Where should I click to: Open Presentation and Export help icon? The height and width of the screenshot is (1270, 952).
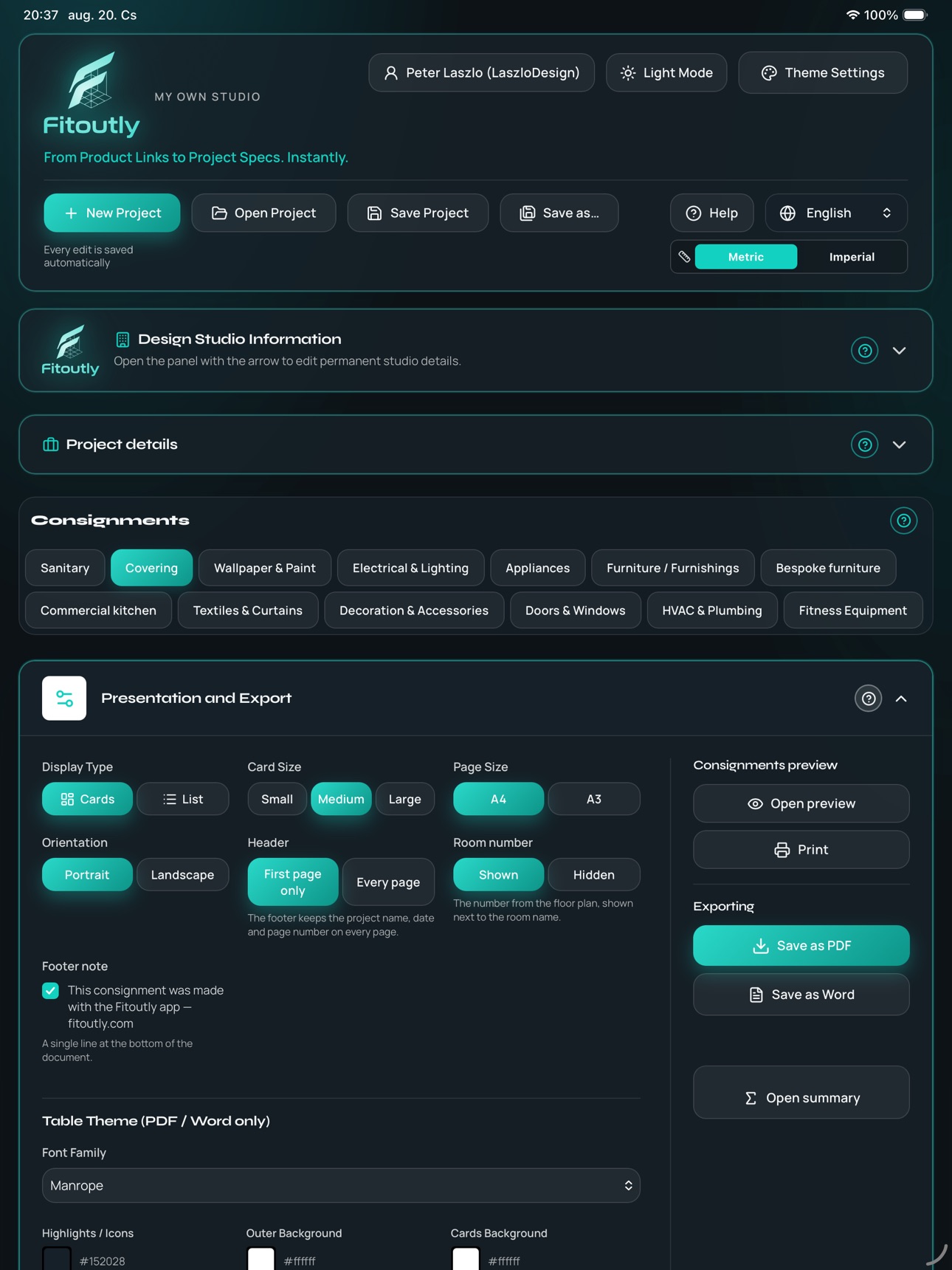(868, 698)
